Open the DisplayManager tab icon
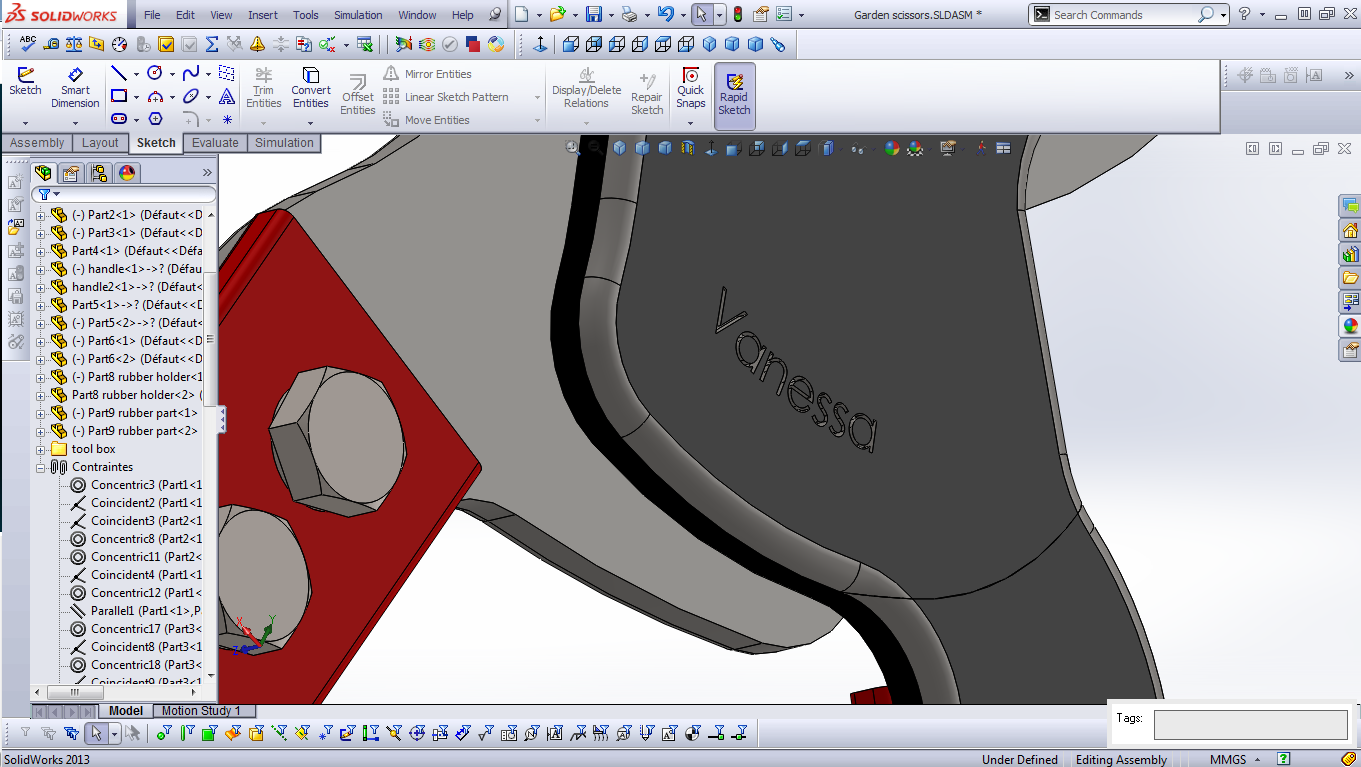This screenshot has width=1361, height=767. pos(127,173)
